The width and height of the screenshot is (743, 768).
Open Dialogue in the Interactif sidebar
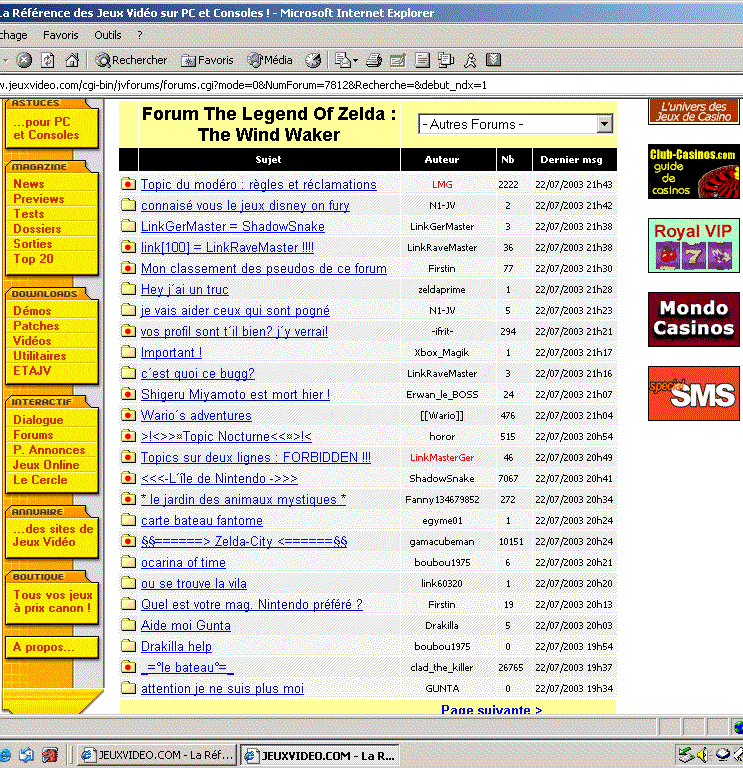[38, 420]
